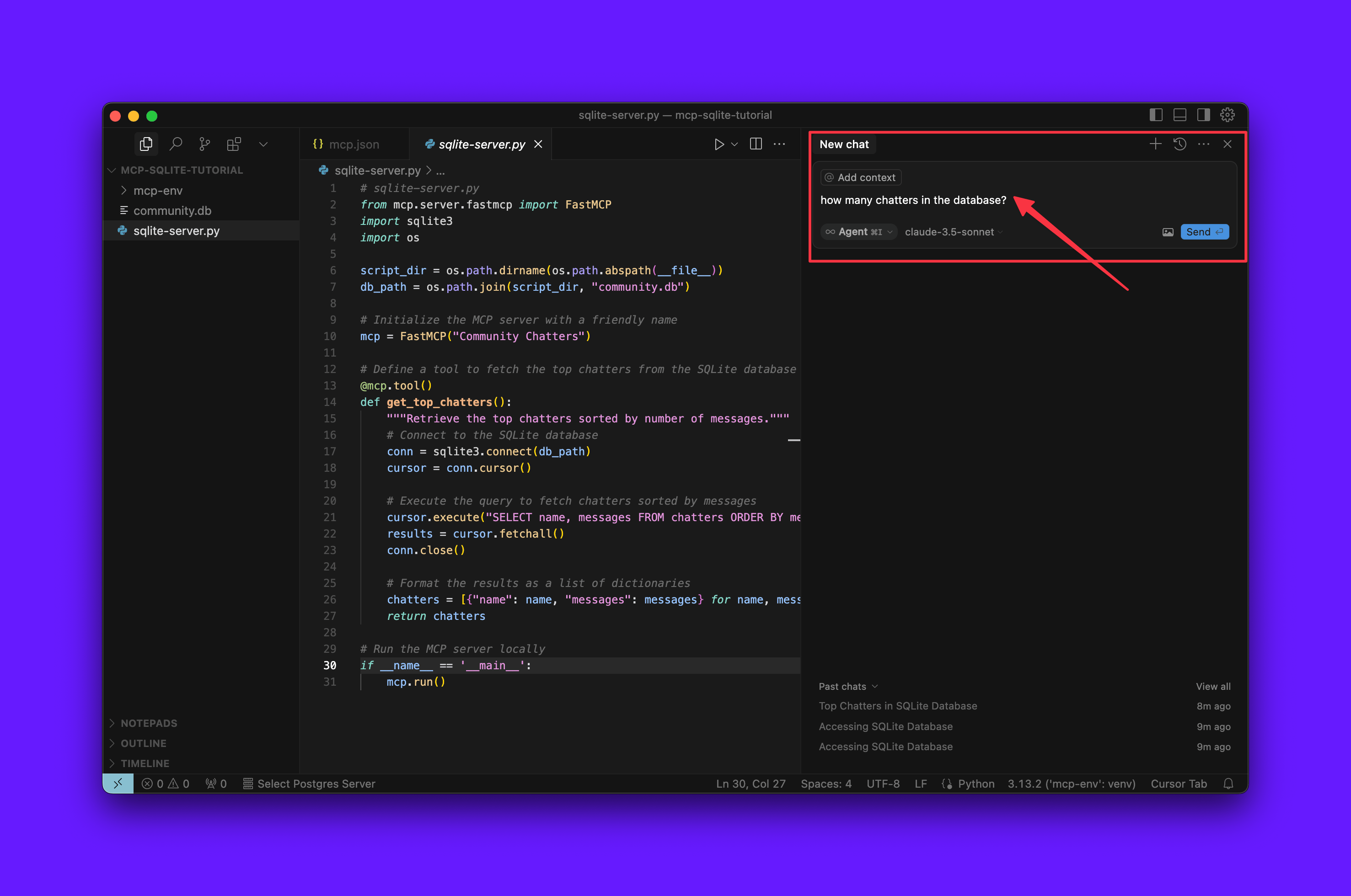Expand the NOTEPADS section

point(201,723)
